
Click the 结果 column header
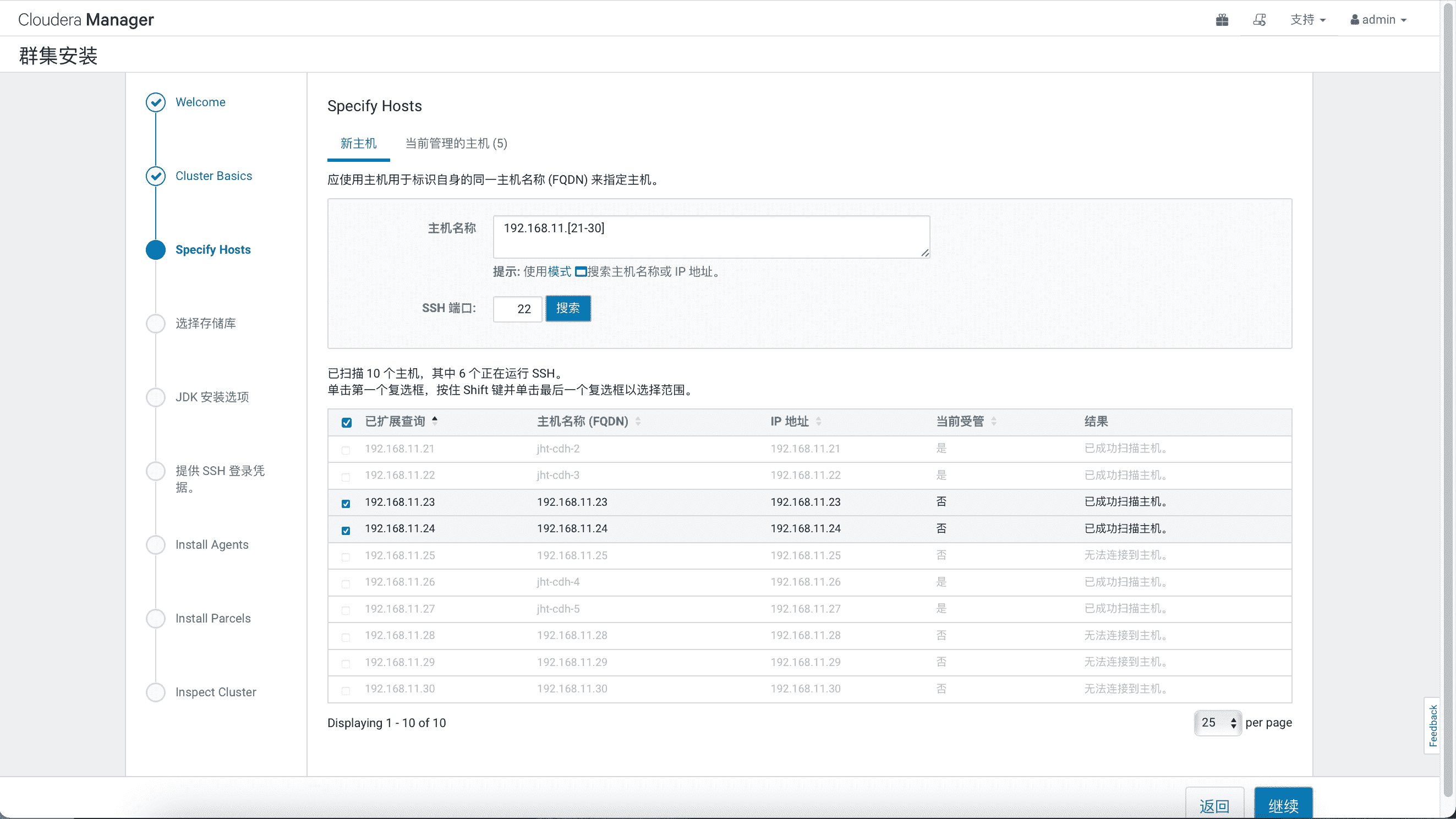tap(1096, 421)
